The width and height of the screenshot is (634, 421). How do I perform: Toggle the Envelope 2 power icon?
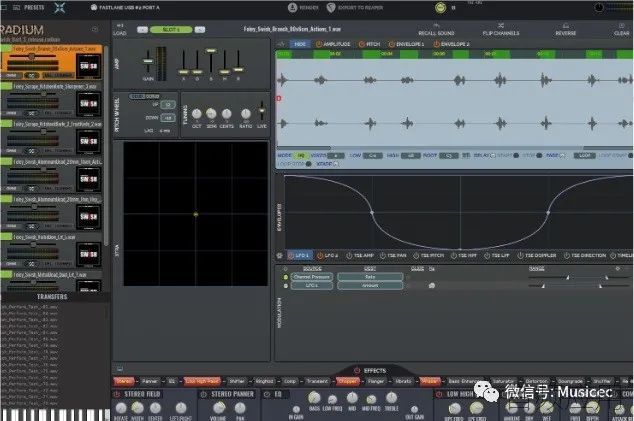pyautogui.click(x=436, y=44)
